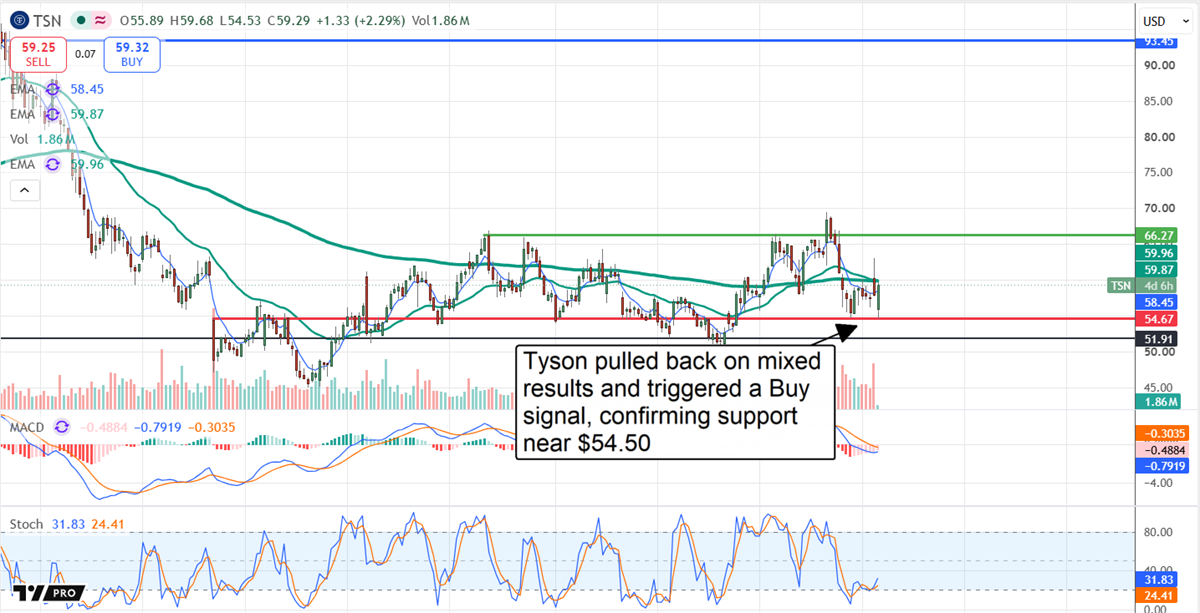Click the 59.96 EMA axis label
Screen dimensions: 1200x613
pos(1158,253)
